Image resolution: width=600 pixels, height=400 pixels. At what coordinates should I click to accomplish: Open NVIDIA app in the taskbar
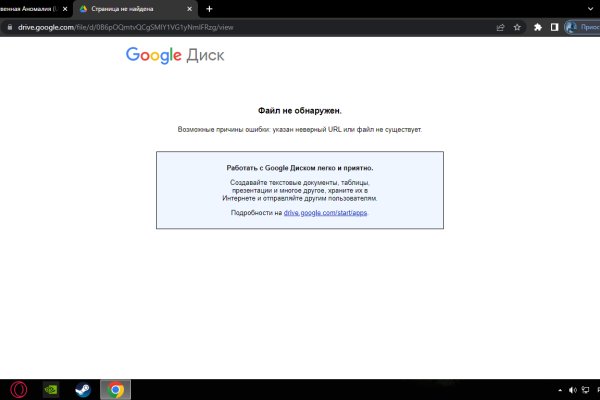(x=50, y=389)
